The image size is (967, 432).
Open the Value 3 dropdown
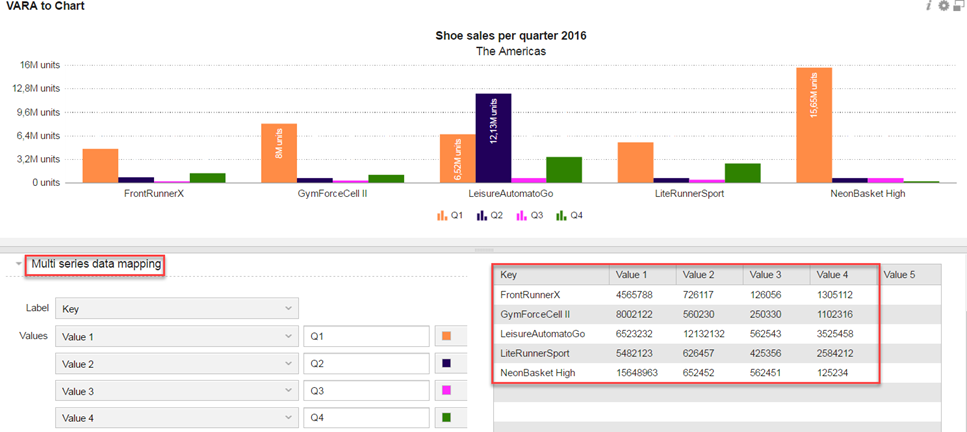(177, 391)
